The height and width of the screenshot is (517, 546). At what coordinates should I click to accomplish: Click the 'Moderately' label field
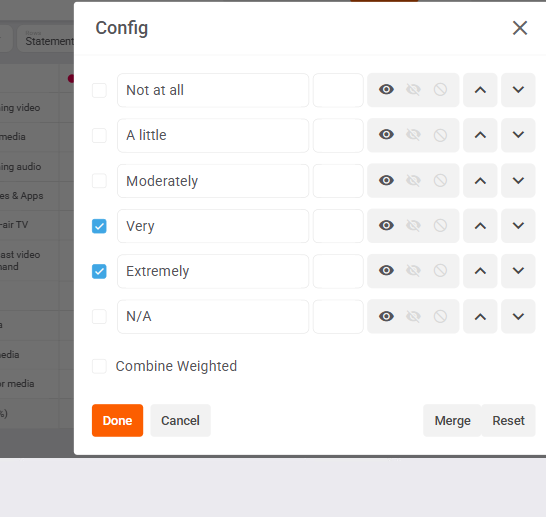213,181
